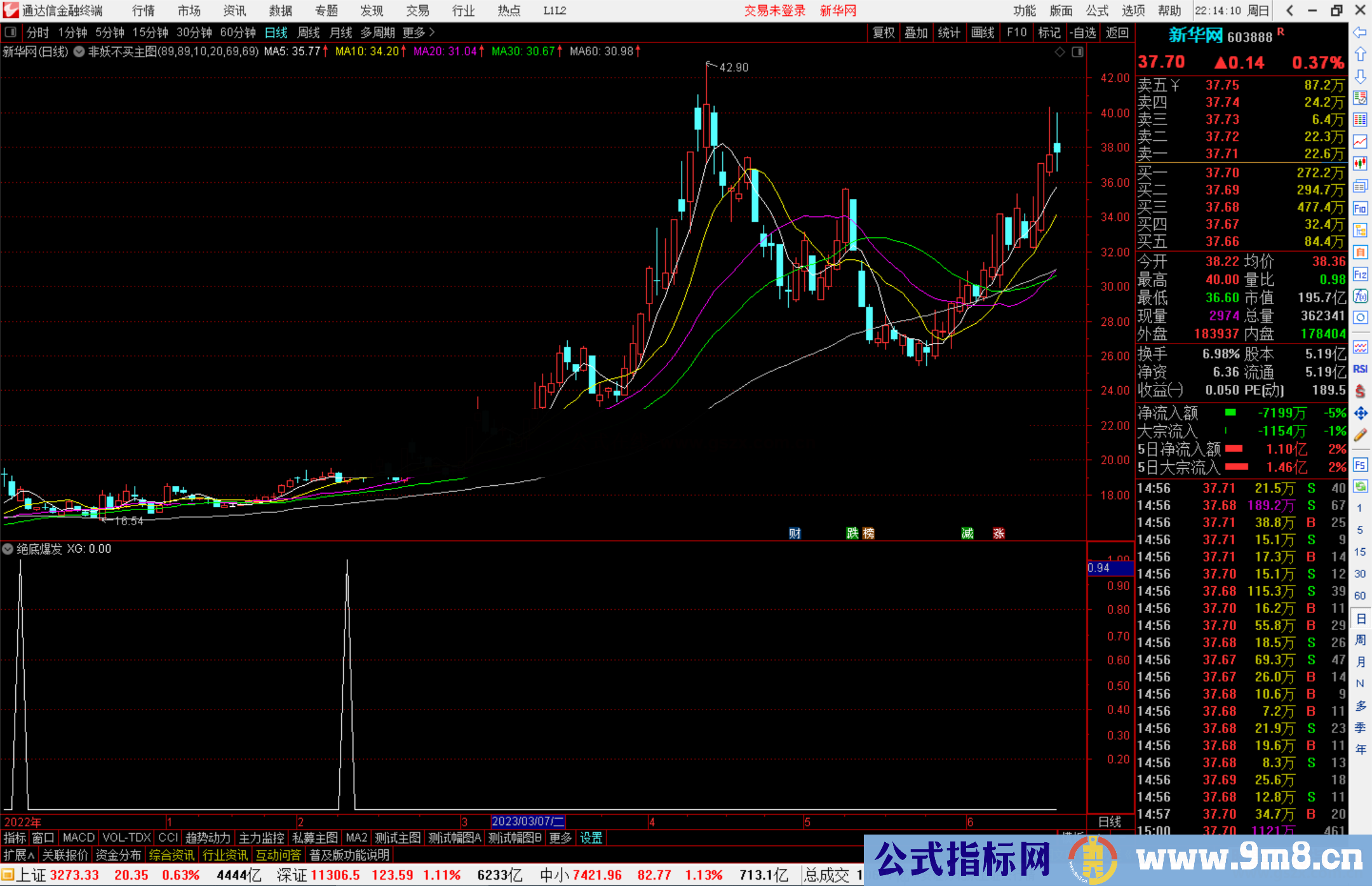
Task: Click the four-way move arrows icon
Action: click(1360, 413)
